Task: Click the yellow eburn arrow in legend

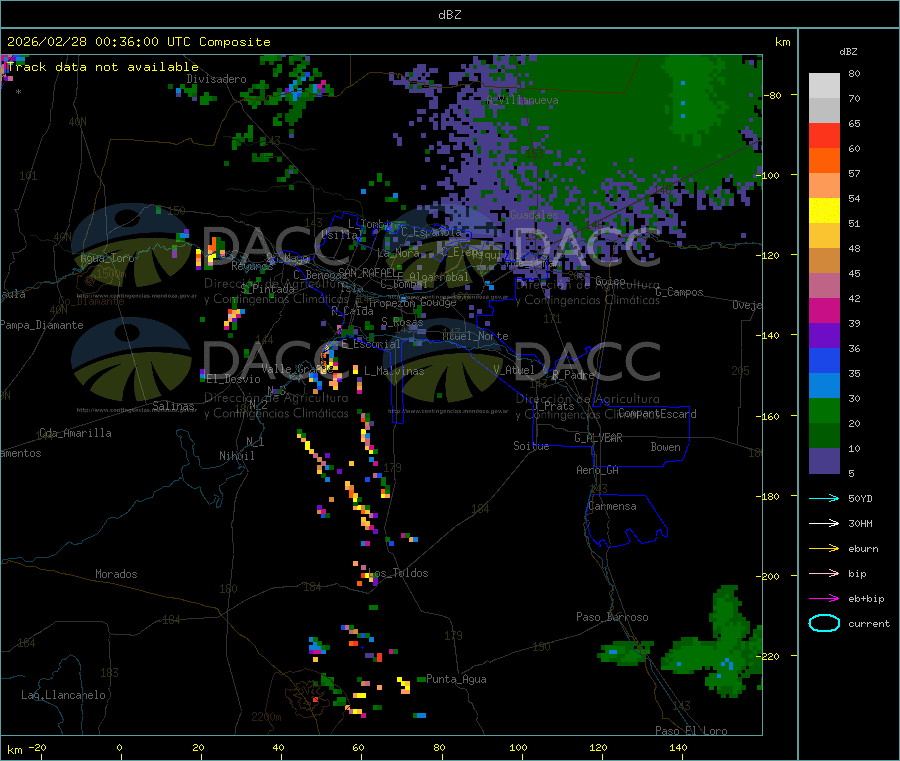Action: click(x=824, y=549)
